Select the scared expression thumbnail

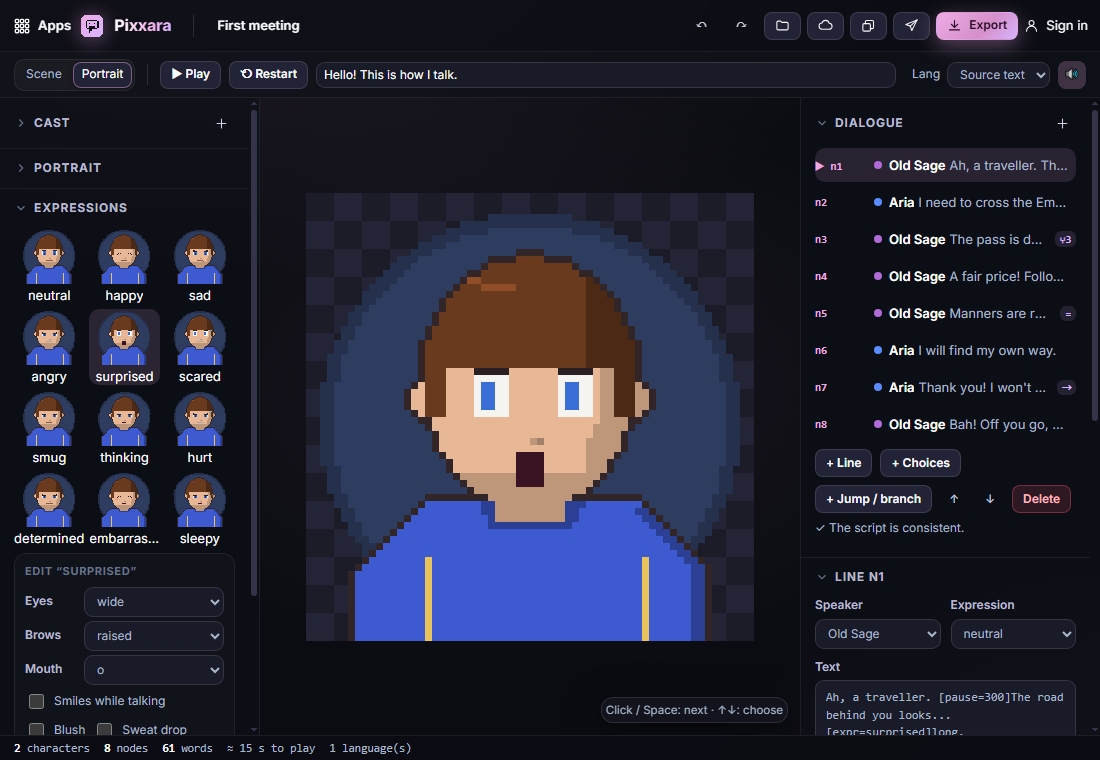coord(200,347)
